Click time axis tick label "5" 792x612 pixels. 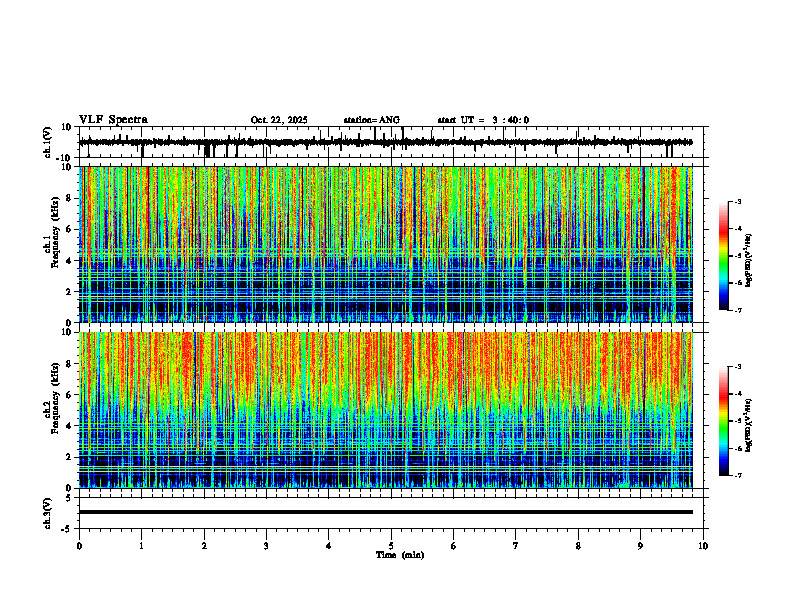[x=391, y=546]
